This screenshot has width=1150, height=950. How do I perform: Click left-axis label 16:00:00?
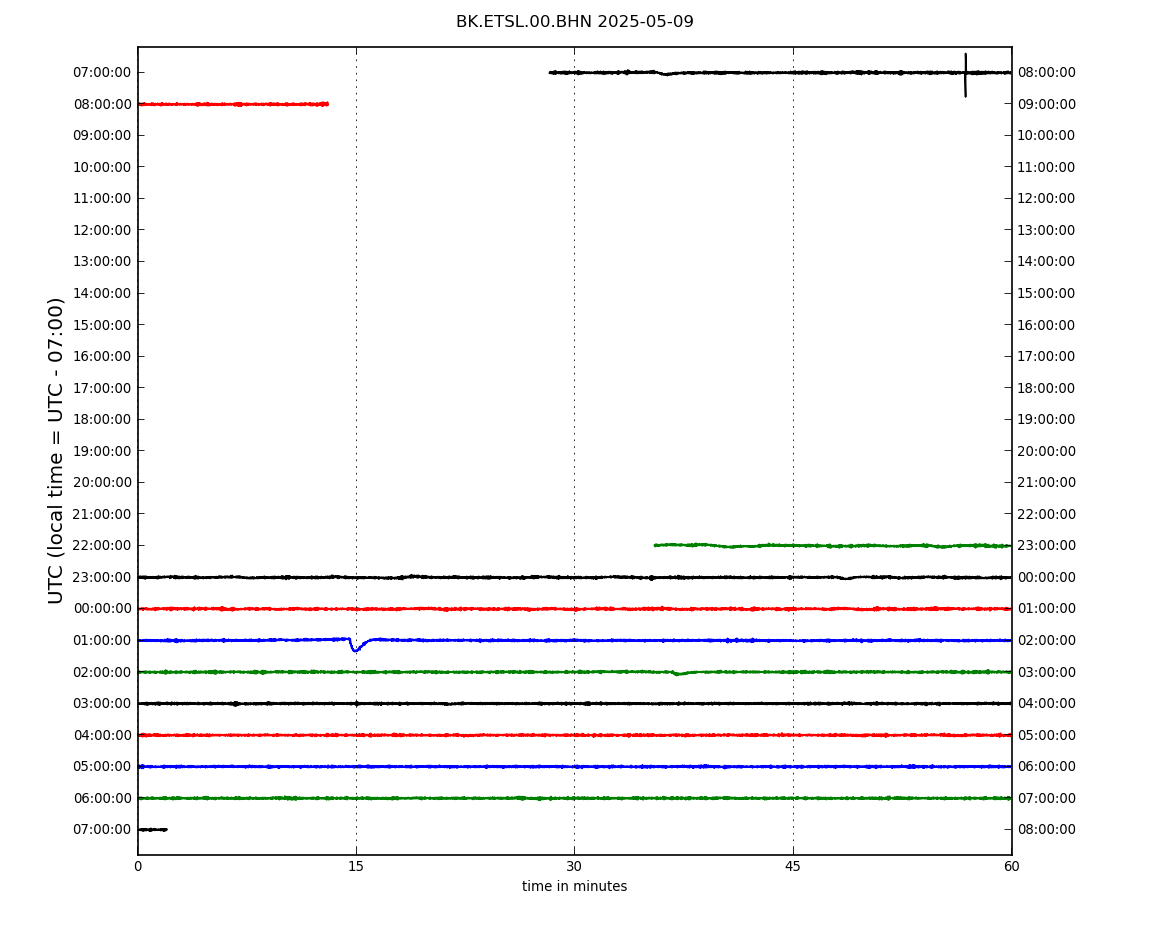(102, 357)
